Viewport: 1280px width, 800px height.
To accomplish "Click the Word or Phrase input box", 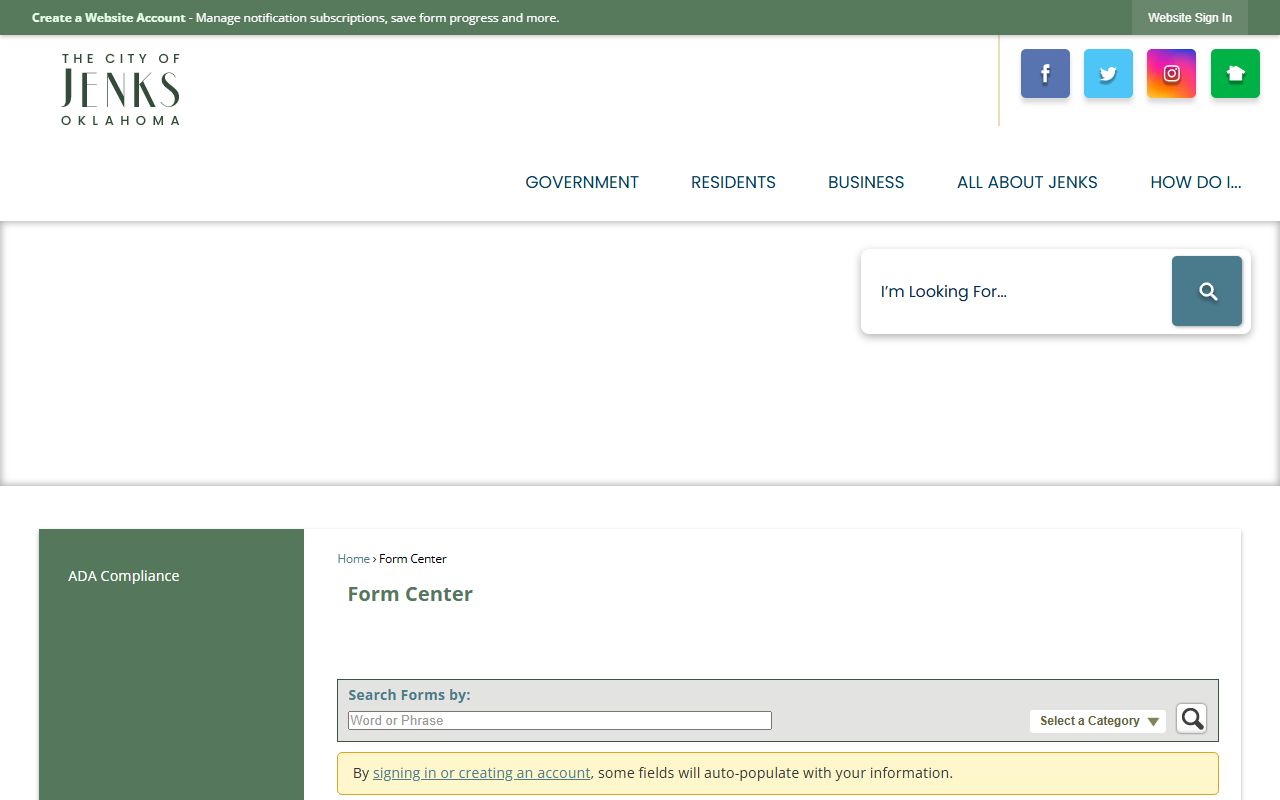I will 559,720.
